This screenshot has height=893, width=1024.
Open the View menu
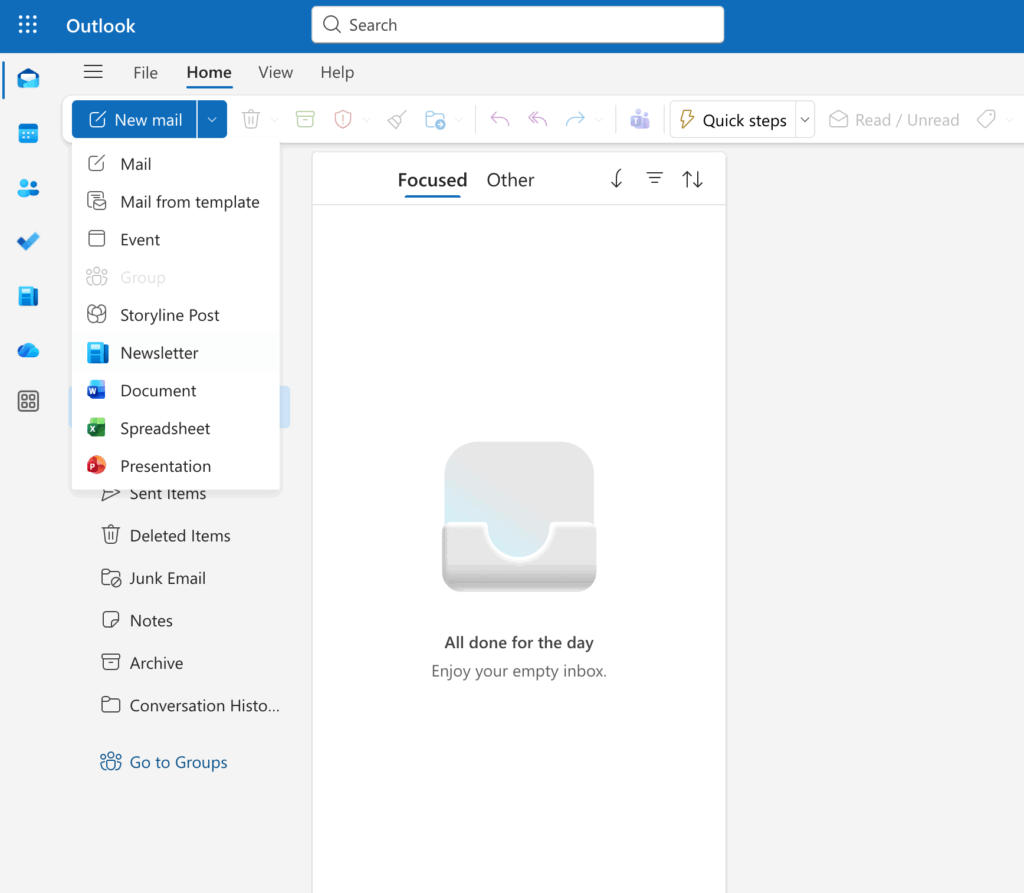pyautogui.click(x=275, y=72)
